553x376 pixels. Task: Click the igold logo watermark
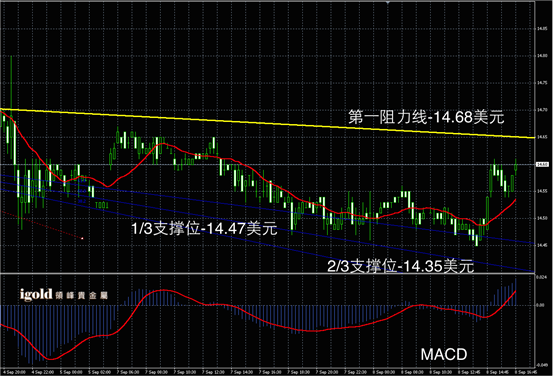(63, 294)
